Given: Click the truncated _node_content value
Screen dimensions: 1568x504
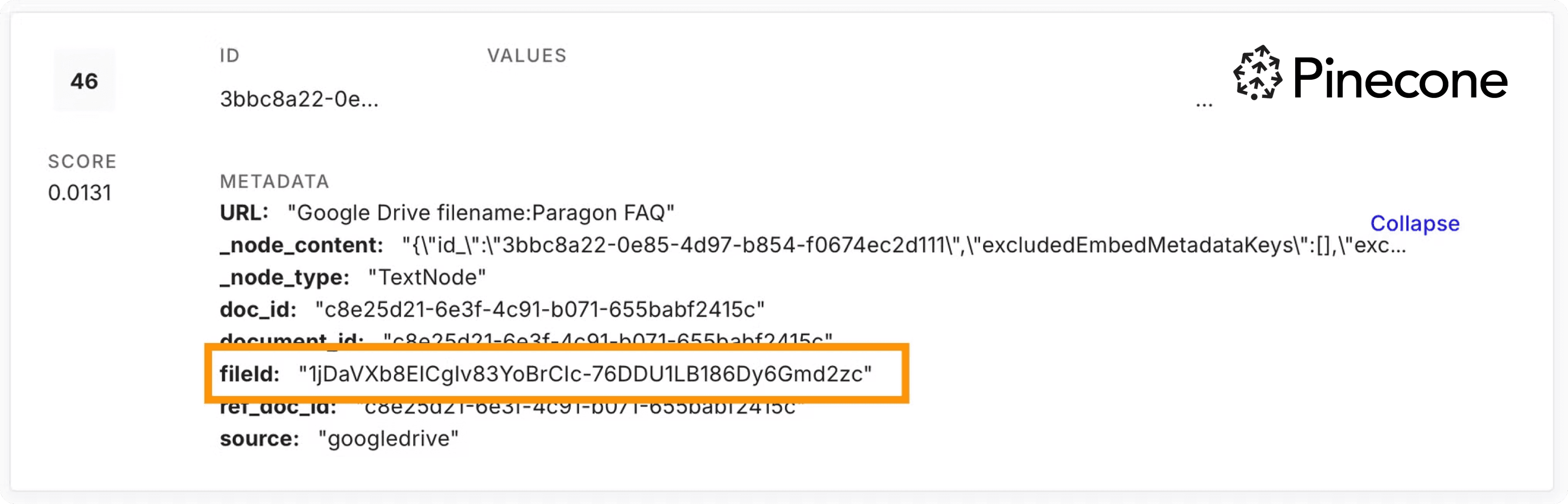Looking at the screenshot, I should coord(904,245).
